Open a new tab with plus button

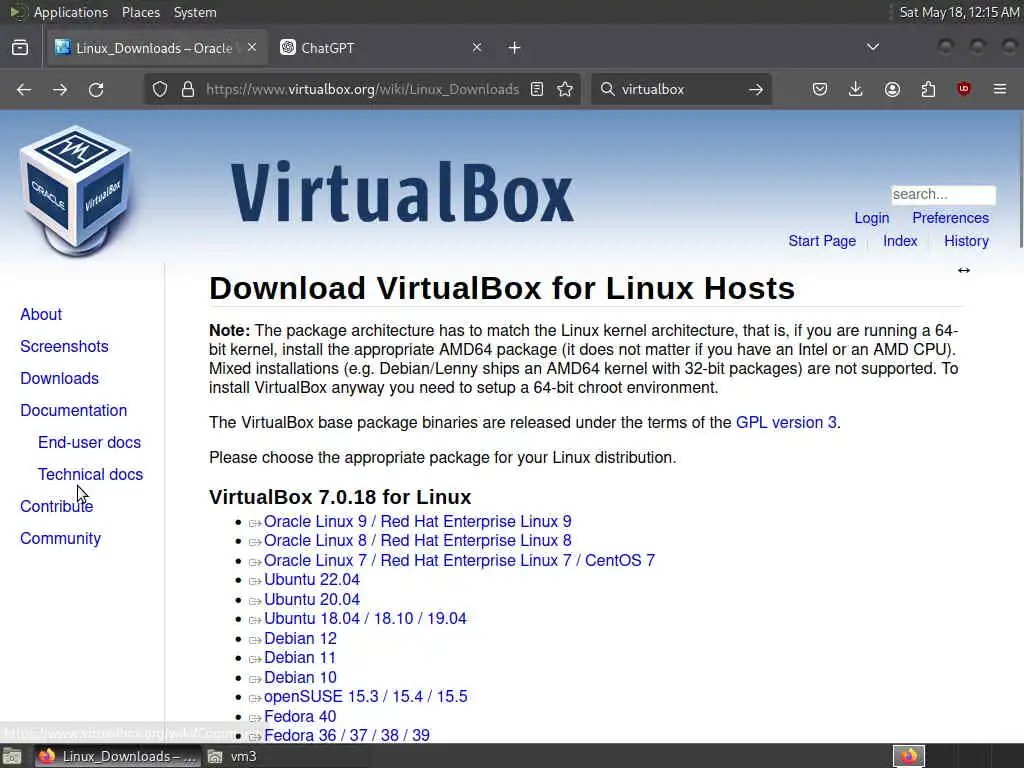[x=515, y=48]
